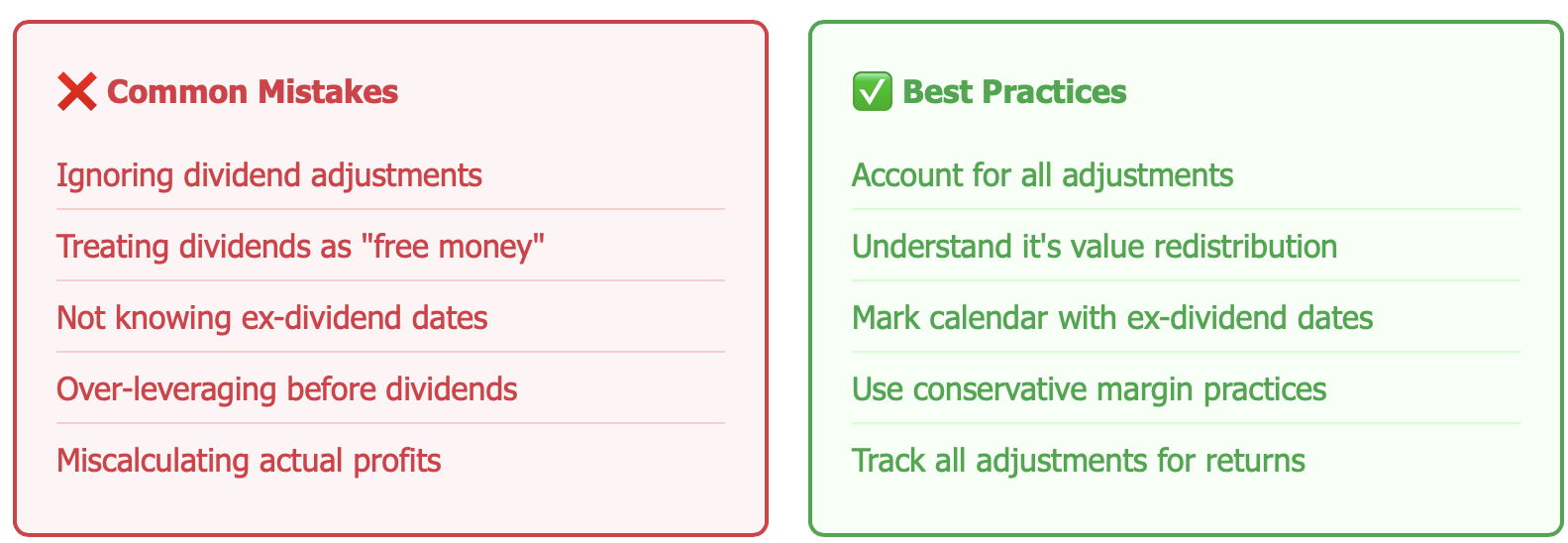1568x543 pixels.
Task: Choose 'Mark calendar with ex-dividend dates'
Action: [x=1111, y=318]
